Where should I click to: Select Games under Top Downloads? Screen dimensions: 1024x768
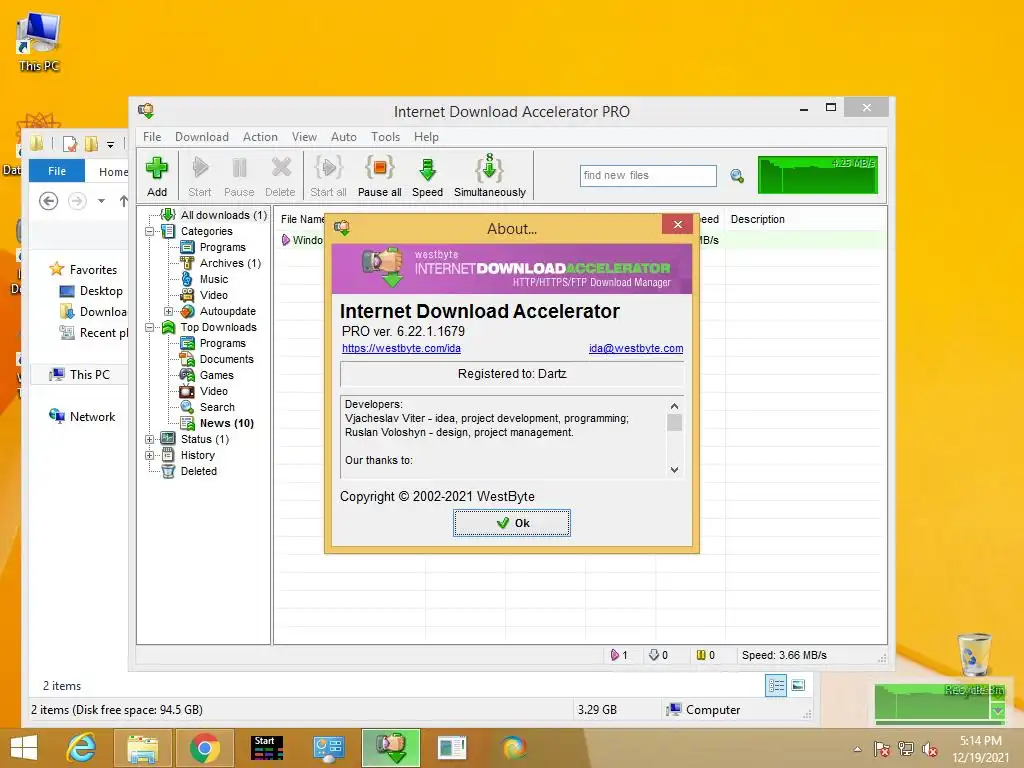tap(216, 375)
